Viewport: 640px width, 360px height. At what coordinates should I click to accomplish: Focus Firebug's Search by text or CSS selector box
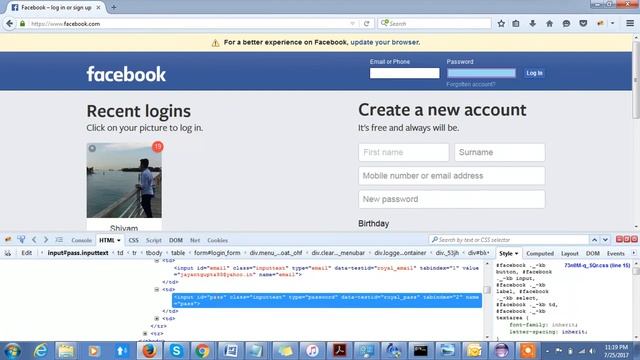(x=509, y=240)
